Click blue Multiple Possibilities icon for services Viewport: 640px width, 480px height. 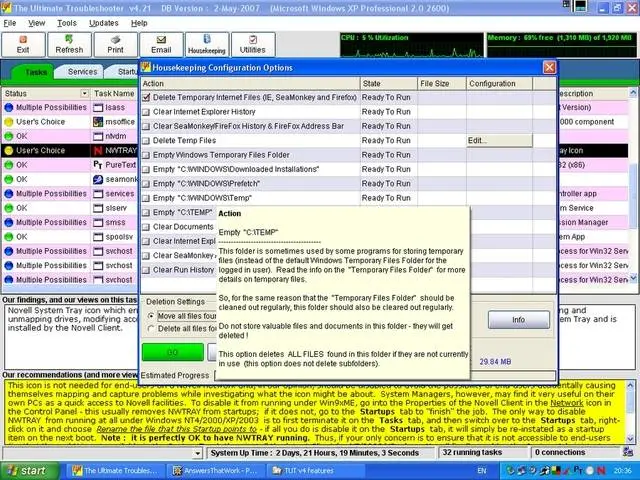(9, 194)
